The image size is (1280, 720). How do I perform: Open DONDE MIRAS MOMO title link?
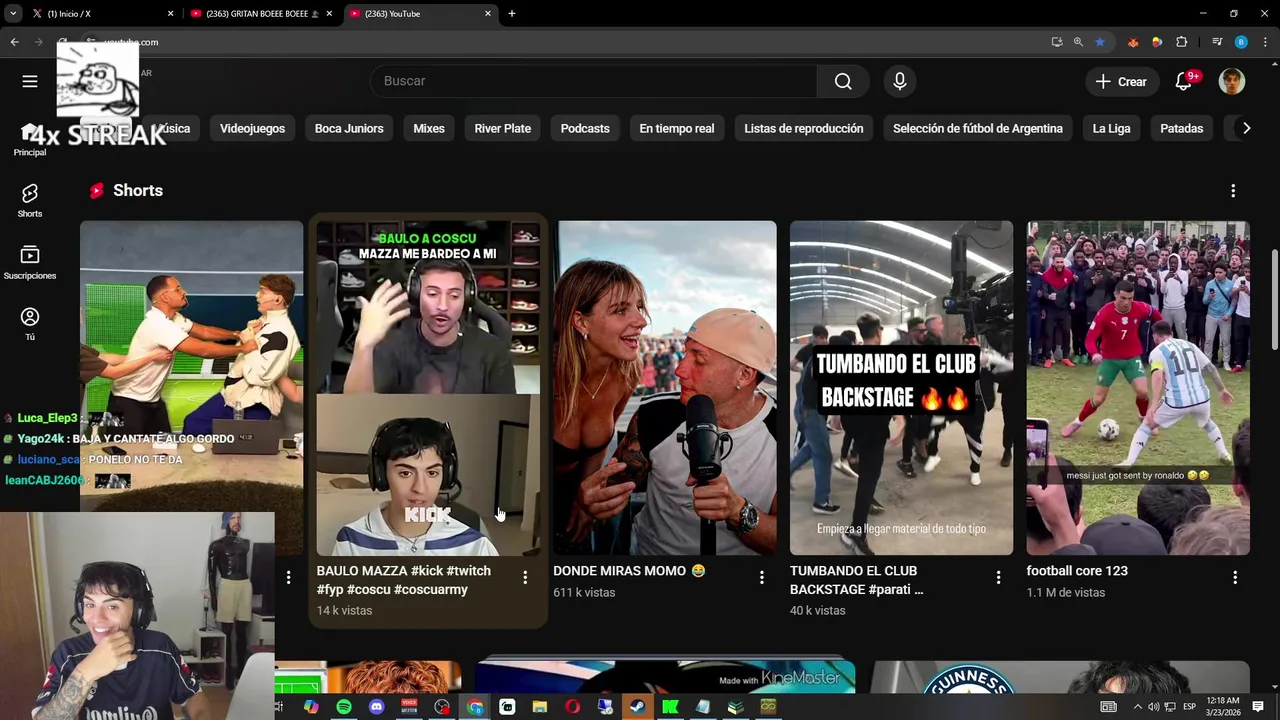[629, 571]
